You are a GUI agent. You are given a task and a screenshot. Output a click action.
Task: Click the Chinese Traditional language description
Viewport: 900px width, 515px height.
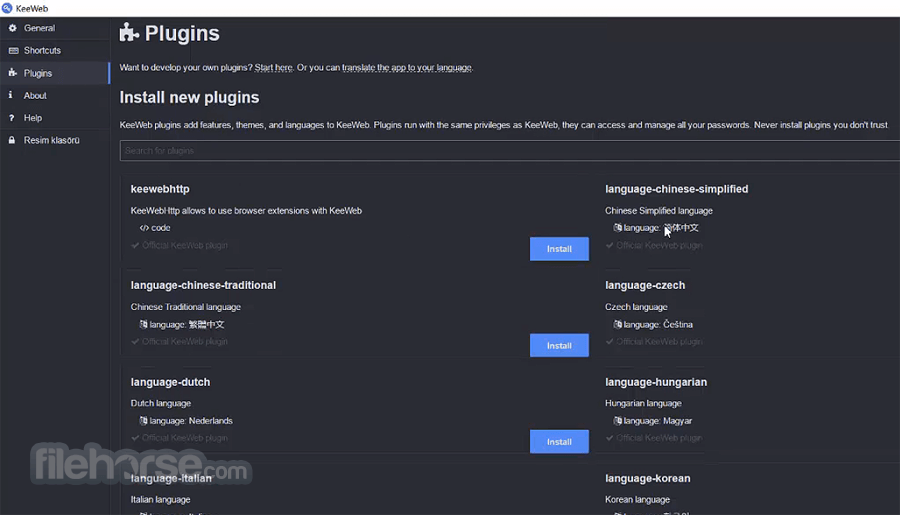click(185, 307)
